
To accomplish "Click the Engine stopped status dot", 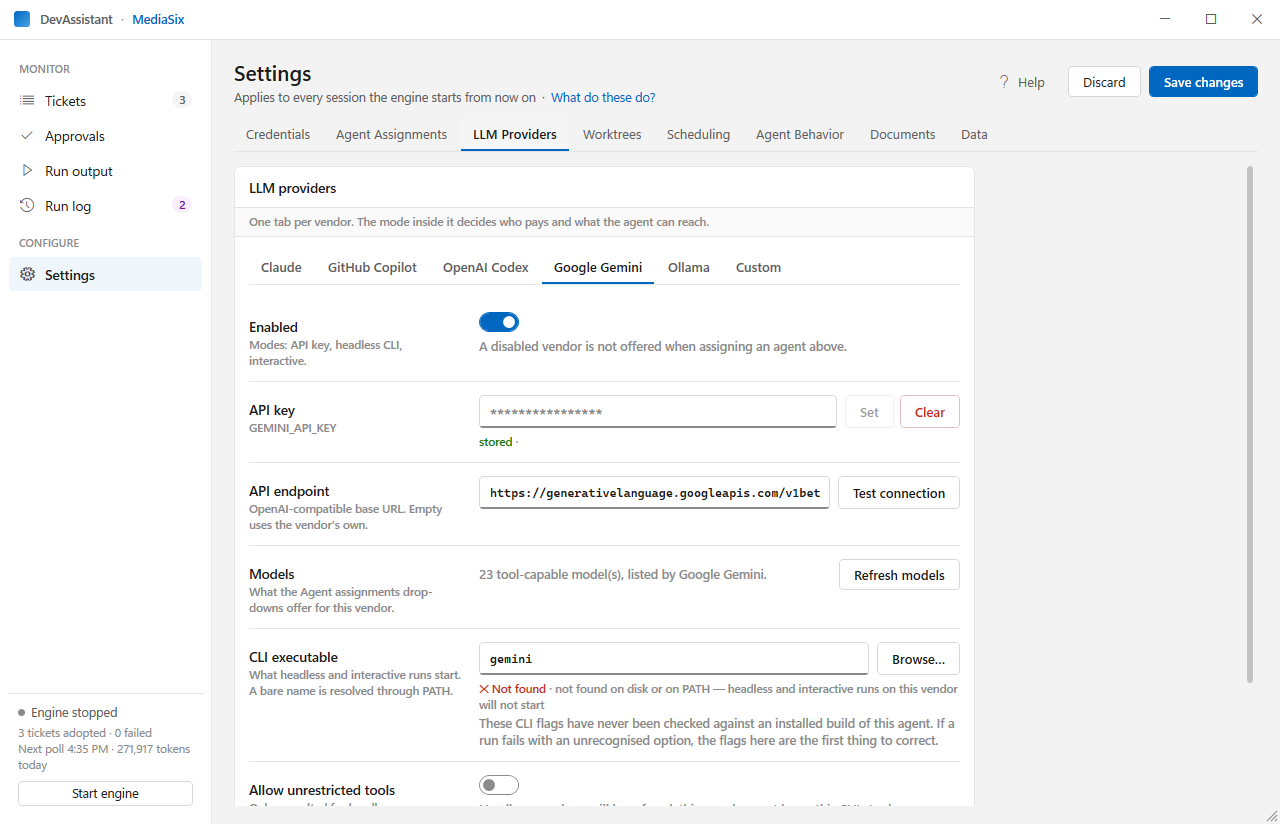I will (22, 713).
